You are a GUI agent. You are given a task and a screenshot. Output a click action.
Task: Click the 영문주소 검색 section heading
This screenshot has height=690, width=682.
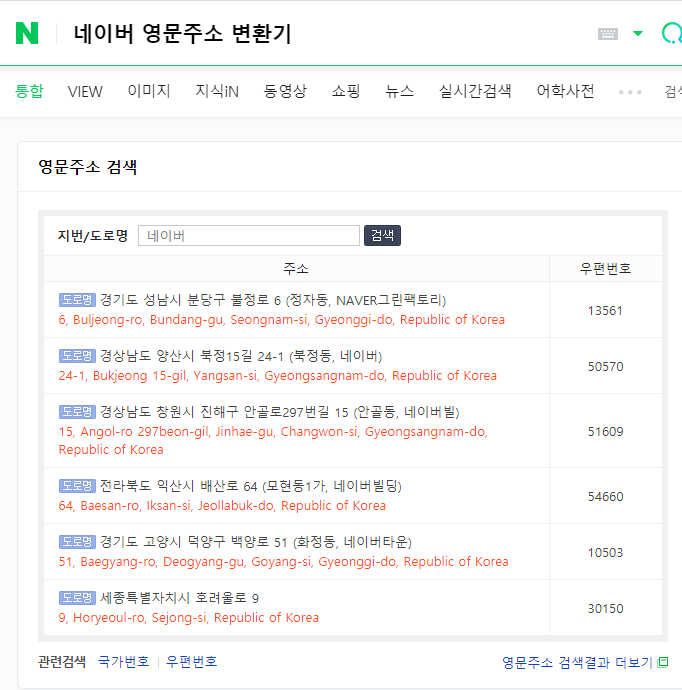point(88,167)
